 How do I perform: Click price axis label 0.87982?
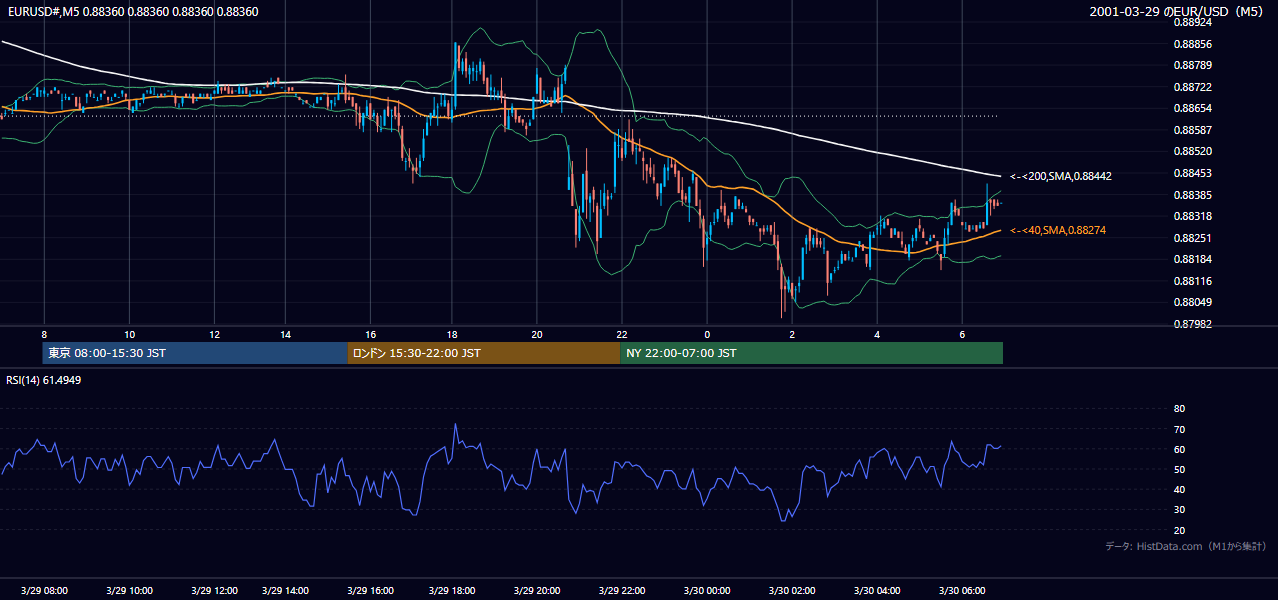pos(1193,324)
